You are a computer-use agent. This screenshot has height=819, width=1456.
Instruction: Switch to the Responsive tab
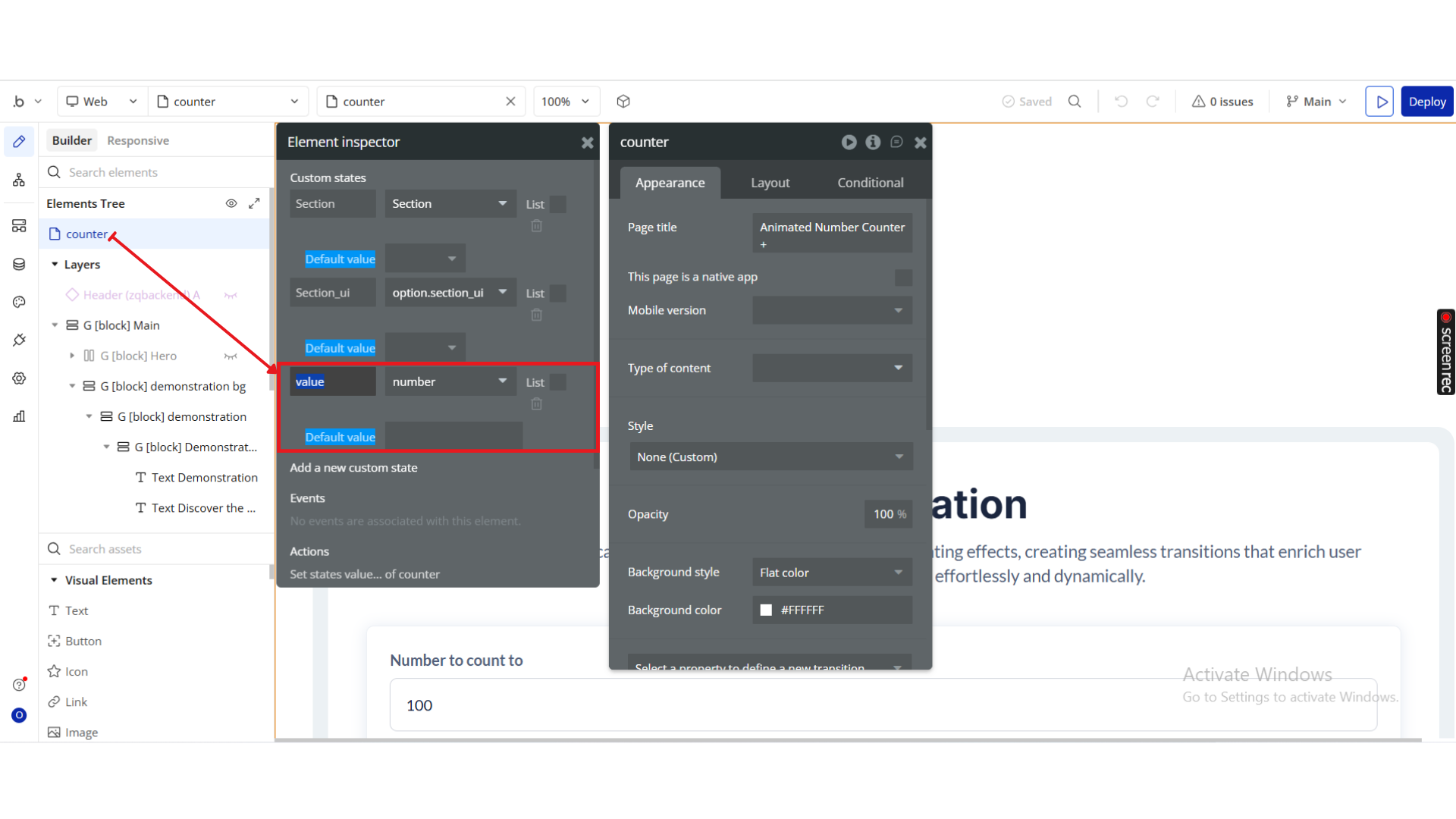click(x=138, y=140)
